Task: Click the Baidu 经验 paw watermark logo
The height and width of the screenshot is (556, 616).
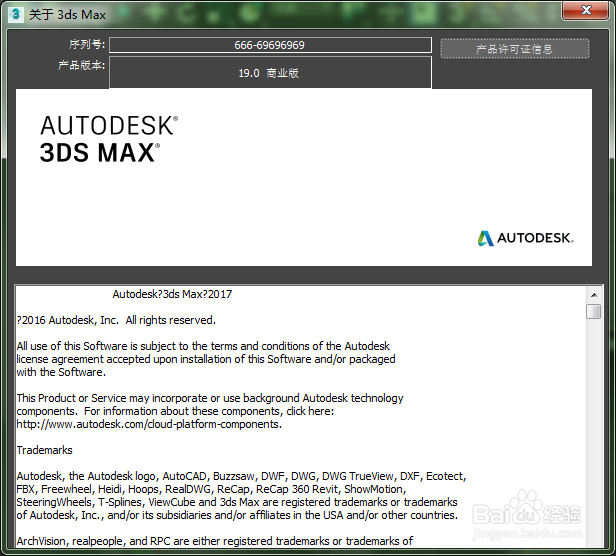Action: tap(526, 510)
